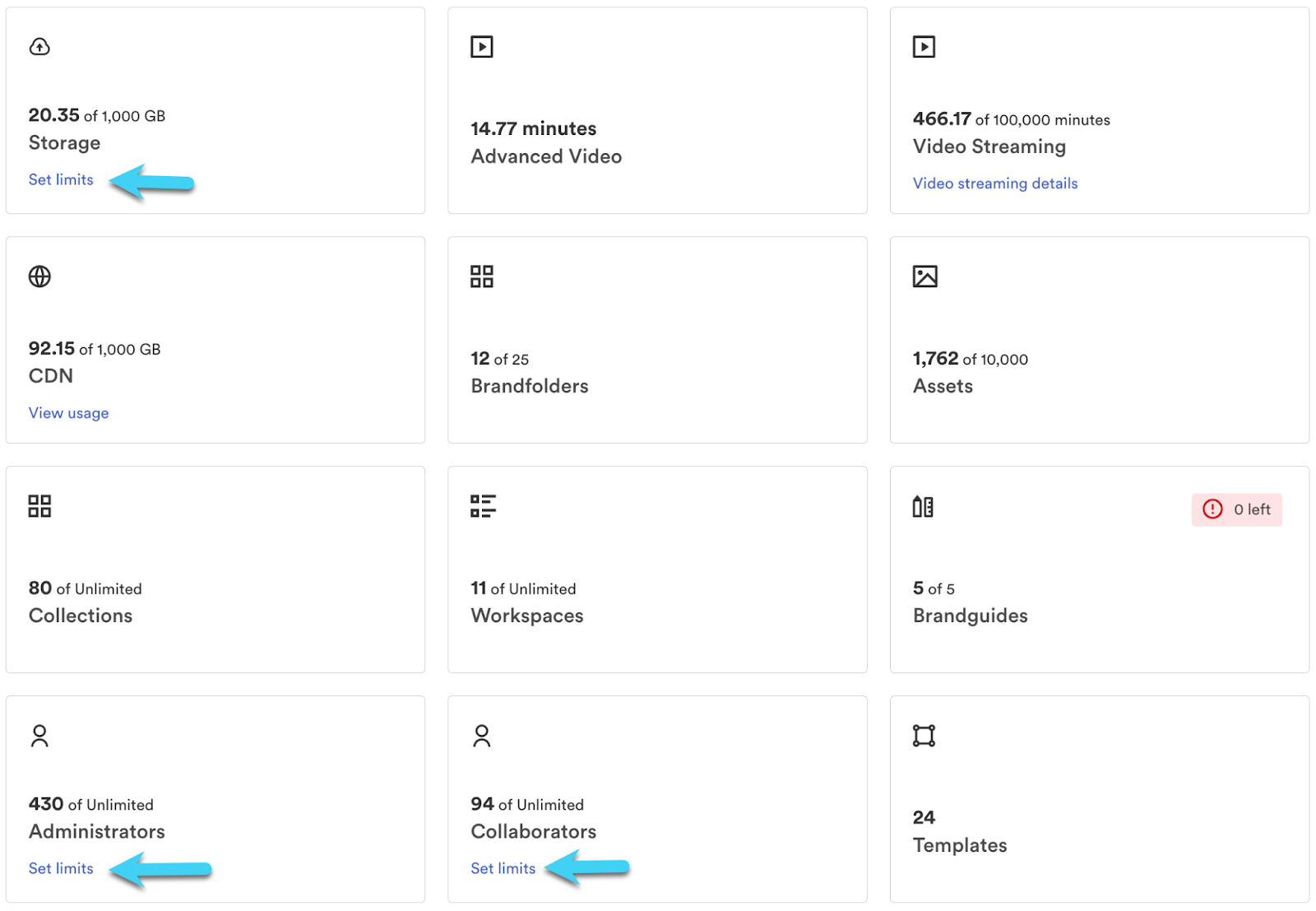The width and height of the screenshot is (1316, 911).
Task: Open Set limits under Storage
Action: pyautogui.click(x=61, y=179)
